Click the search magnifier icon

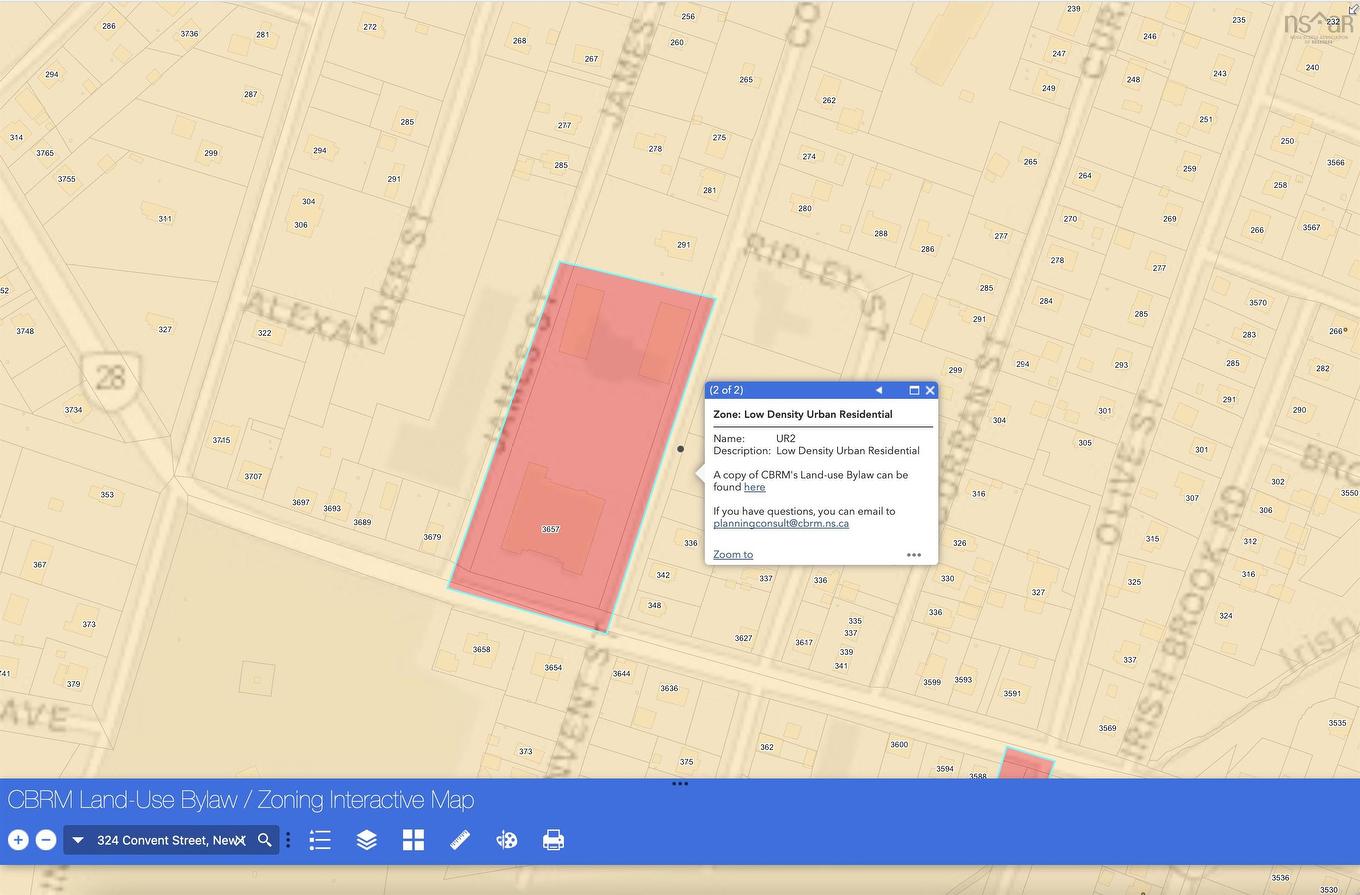[265, 840]
